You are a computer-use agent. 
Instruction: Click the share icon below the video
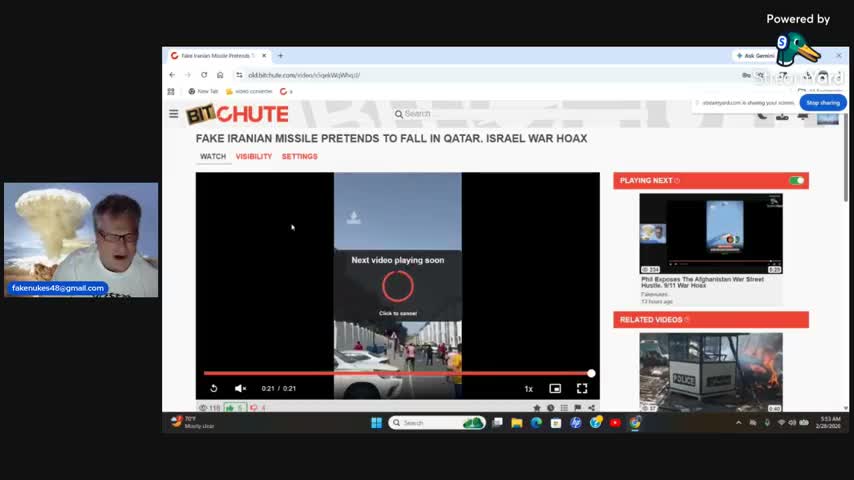591,408
